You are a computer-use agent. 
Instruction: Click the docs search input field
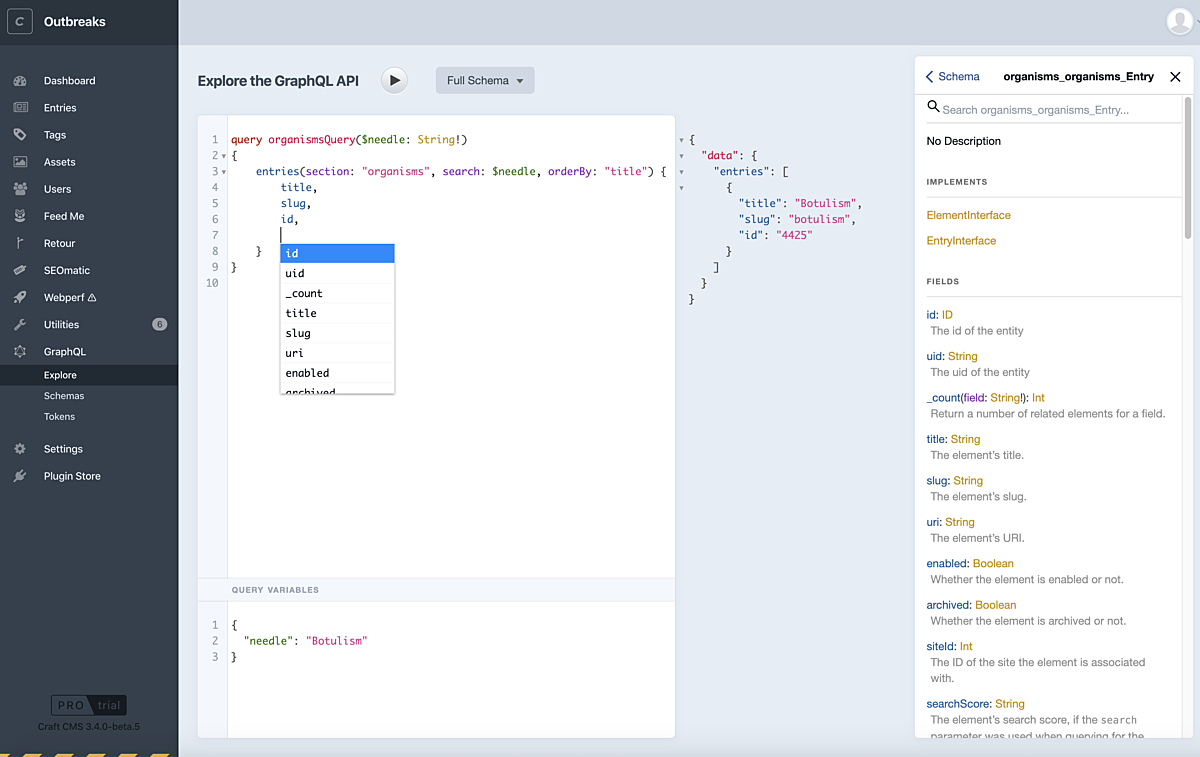point(1060,110)
